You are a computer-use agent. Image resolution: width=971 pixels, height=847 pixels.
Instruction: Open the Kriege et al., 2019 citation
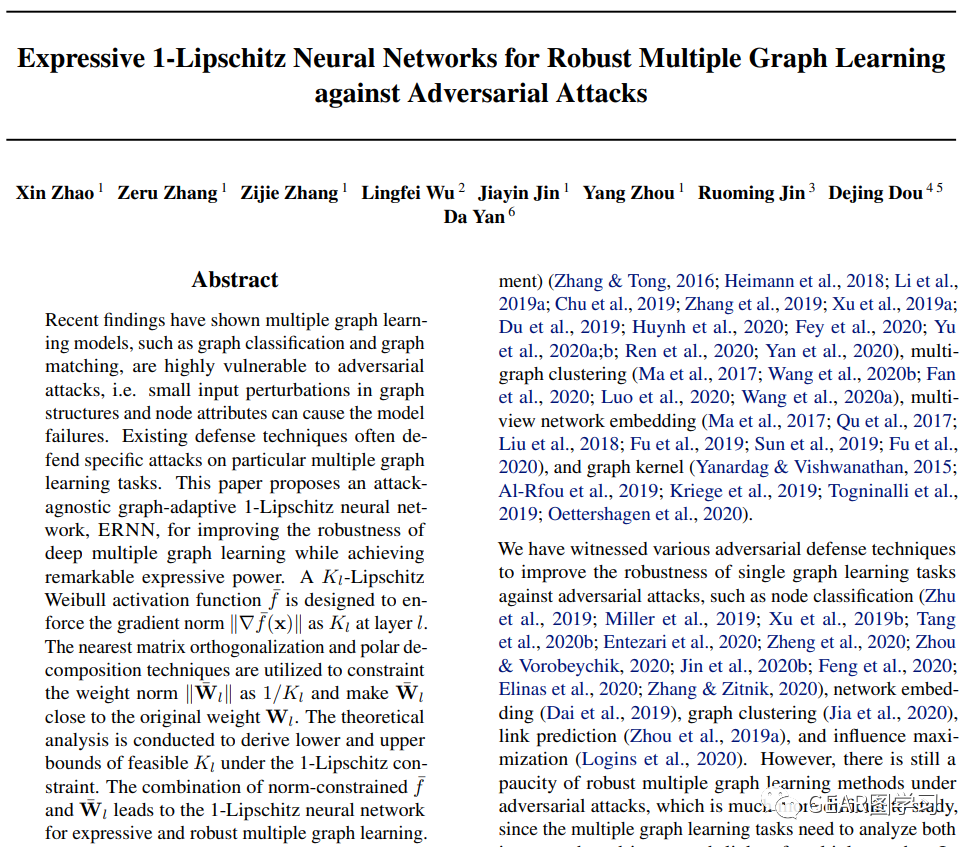coord(744,490)
